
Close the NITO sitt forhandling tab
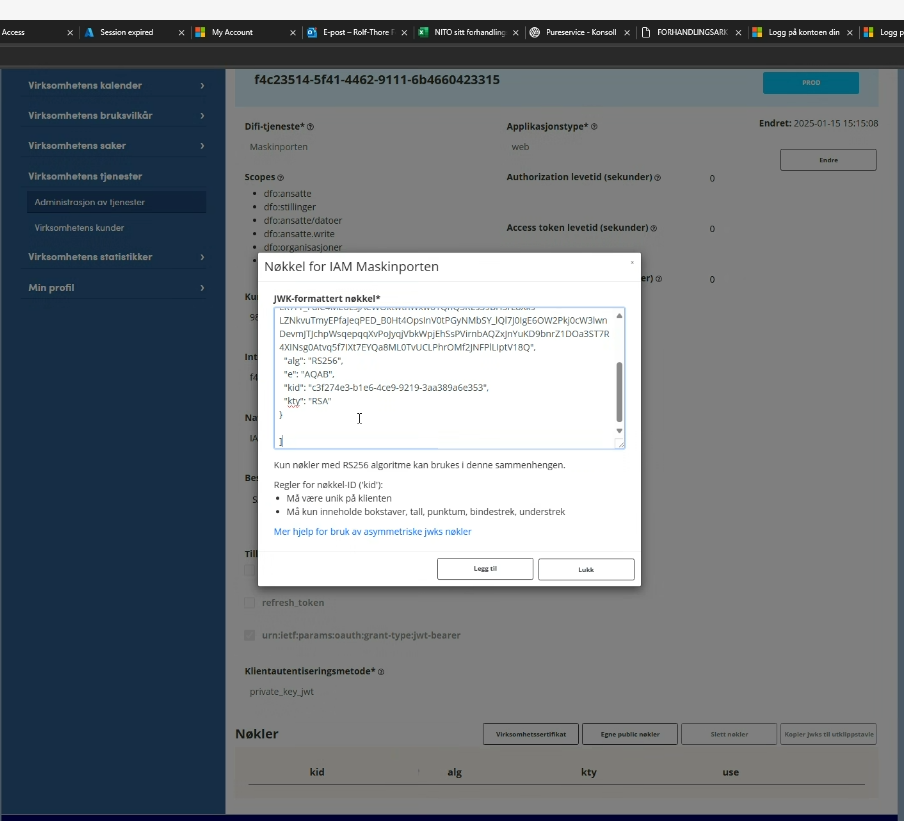(515, 33)
